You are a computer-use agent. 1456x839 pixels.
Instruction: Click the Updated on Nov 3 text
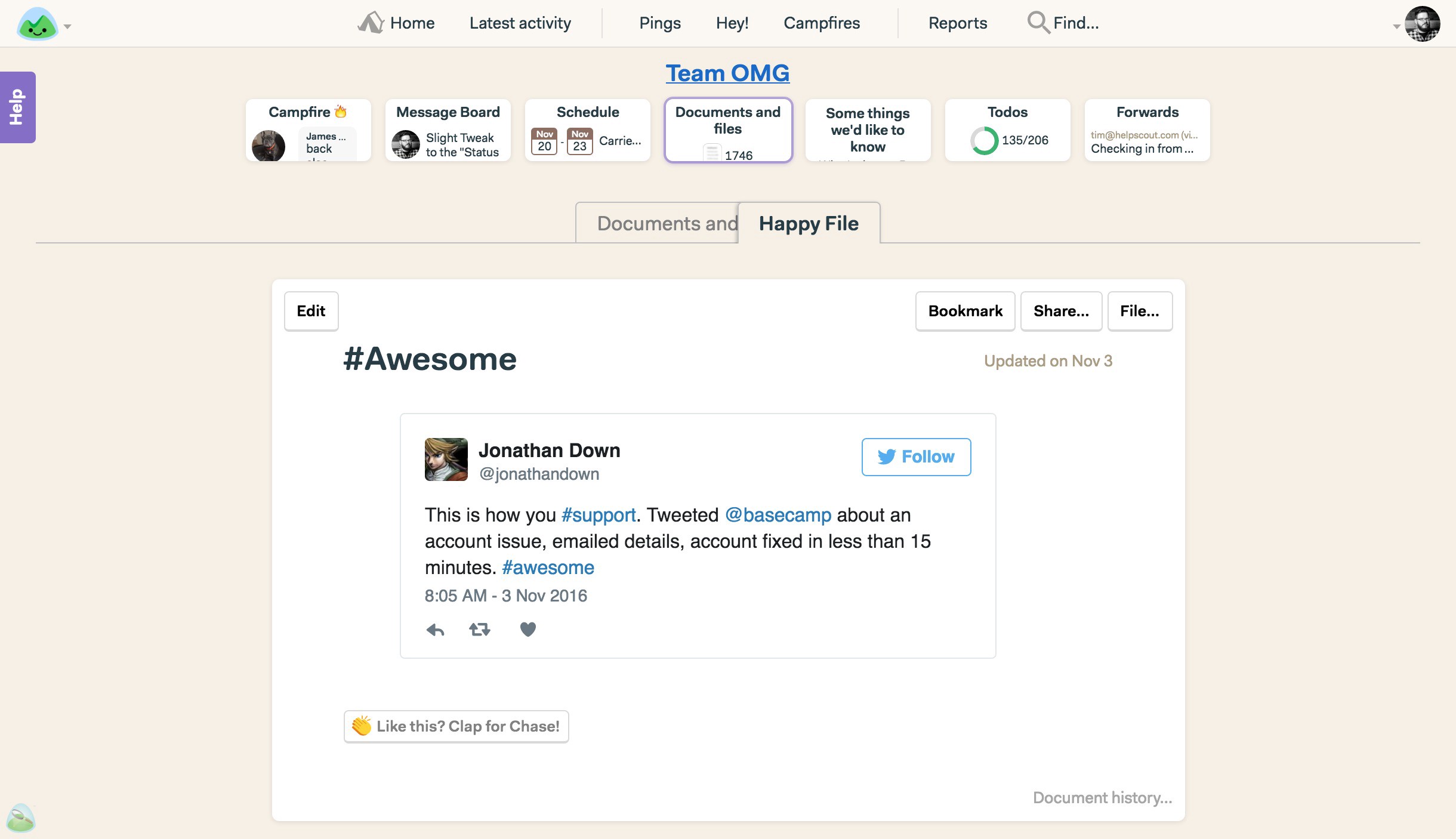1048,360
